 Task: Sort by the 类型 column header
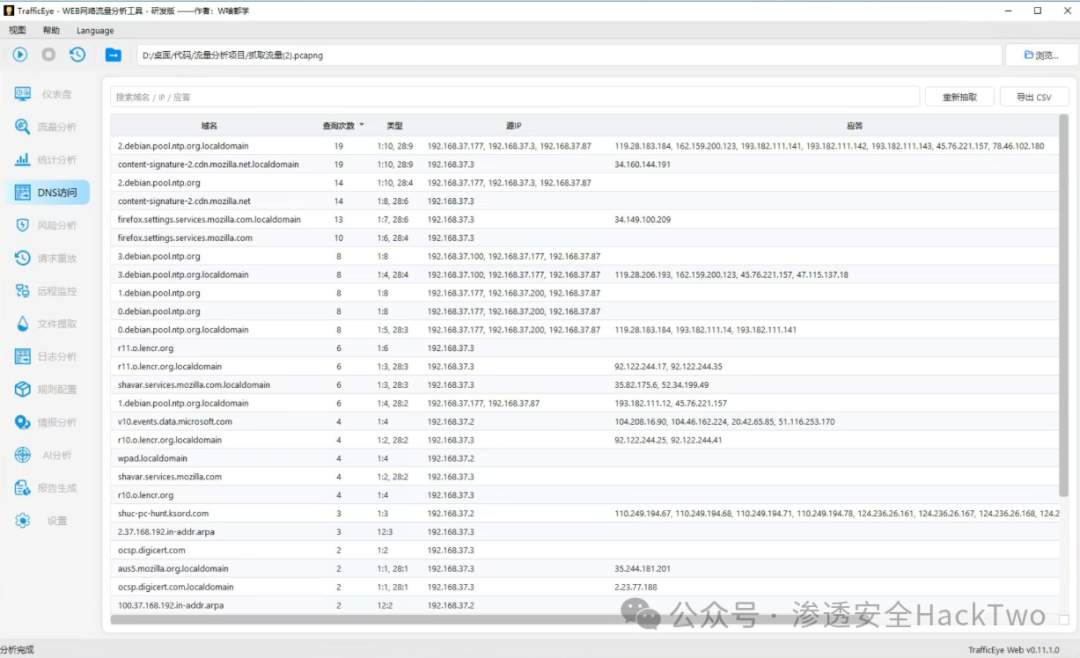(395, 125)
